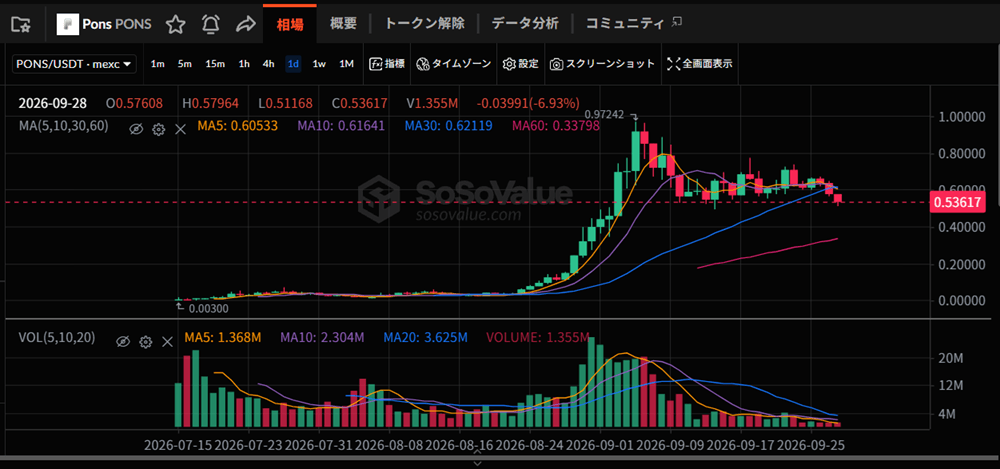Add Pons to favorites with the star
Image resolution: width=1000 pixels, height=469 pixels.
click(175, 24)
